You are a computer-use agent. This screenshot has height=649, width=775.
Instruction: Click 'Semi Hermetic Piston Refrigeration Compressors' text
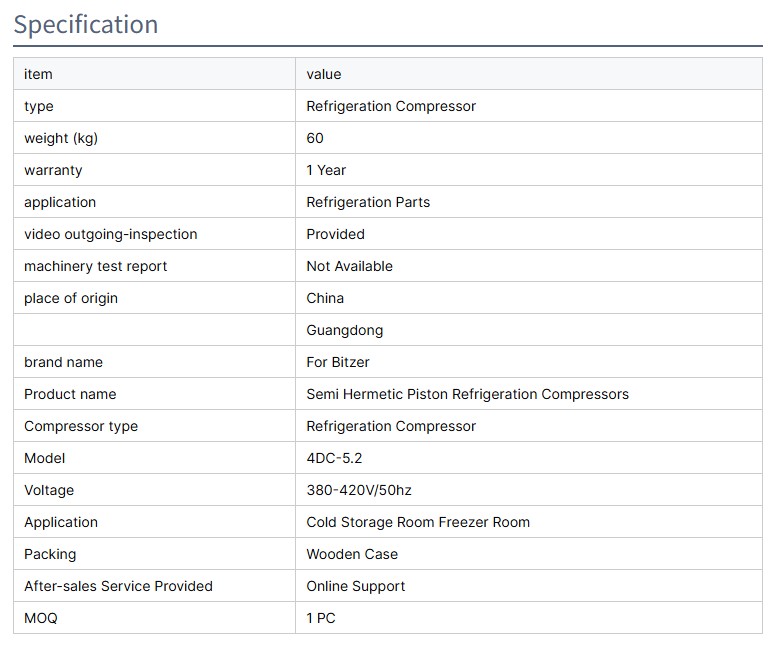467,394
